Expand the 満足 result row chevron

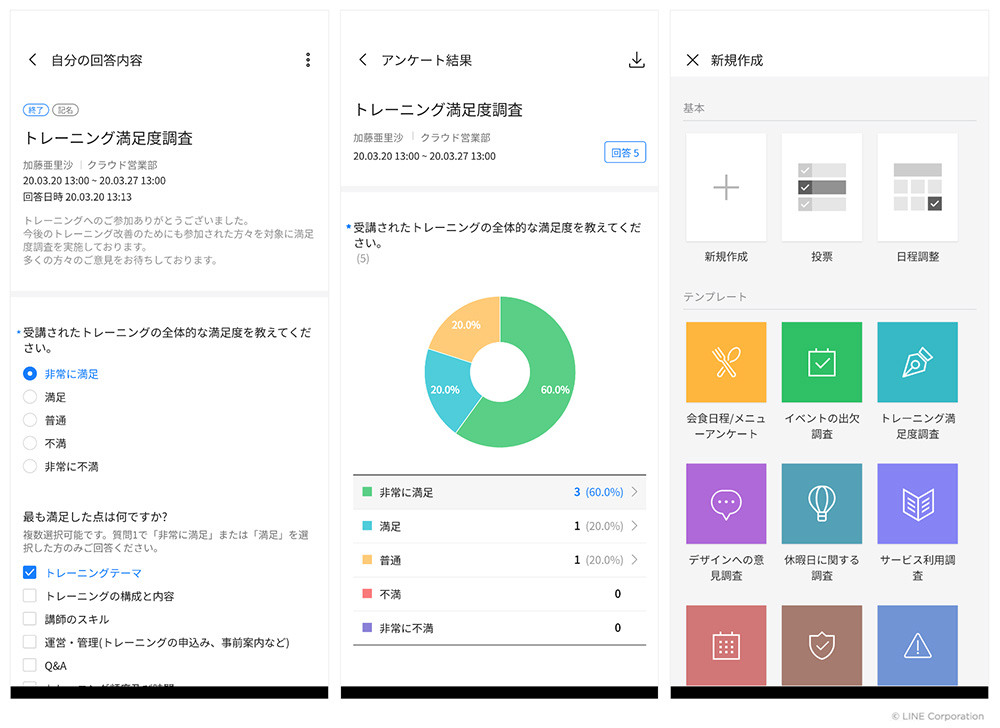pyautogui.click(x=635, y=526)
